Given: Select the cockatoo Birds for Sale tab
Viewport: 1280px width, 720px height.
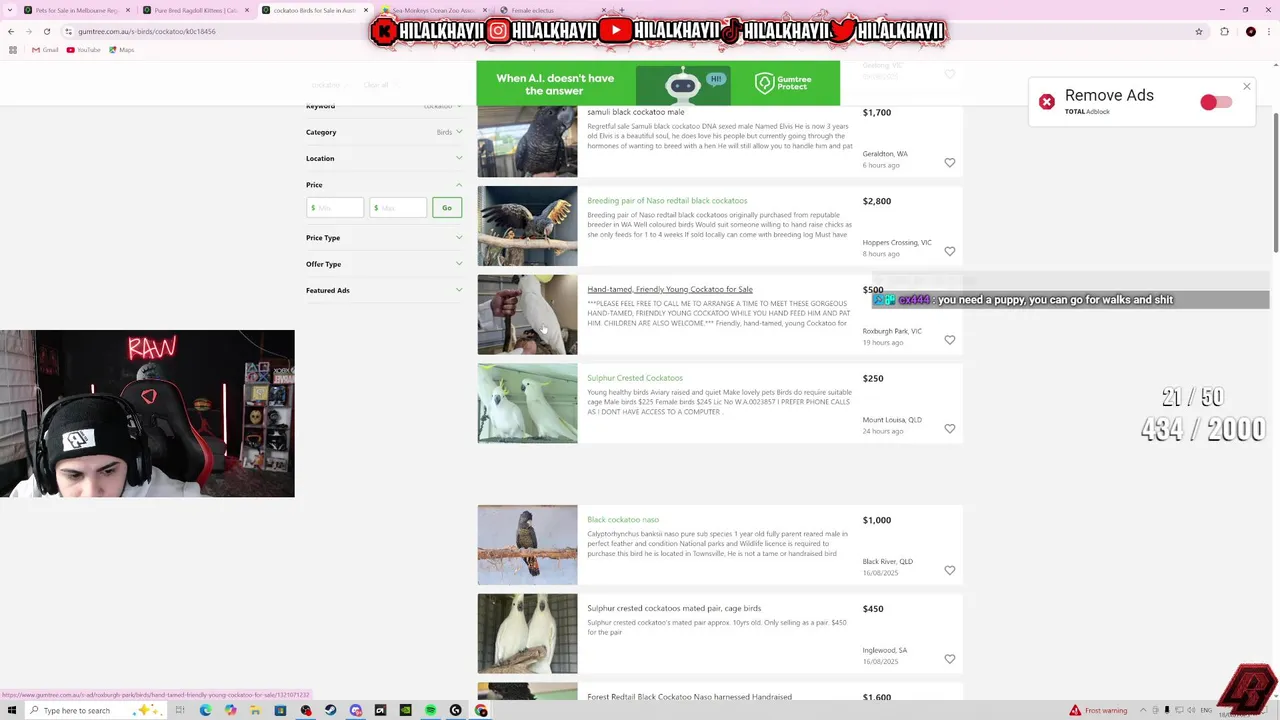Looking at the screenshot, I should [x=313, y=10].
